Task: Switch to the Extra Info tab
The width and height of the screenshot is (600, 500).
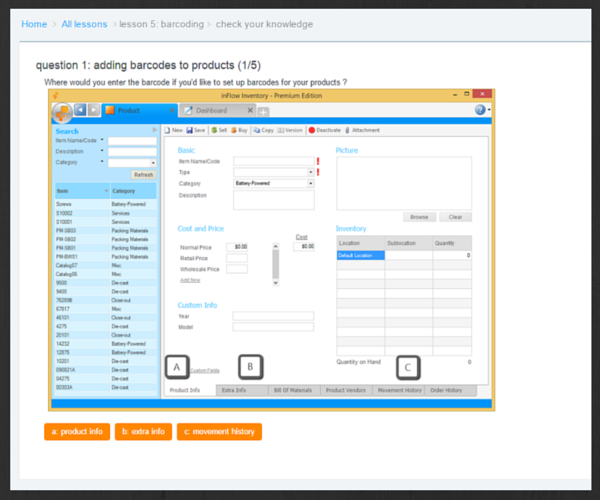Action: pyautogui.click(x=235, y=390)
